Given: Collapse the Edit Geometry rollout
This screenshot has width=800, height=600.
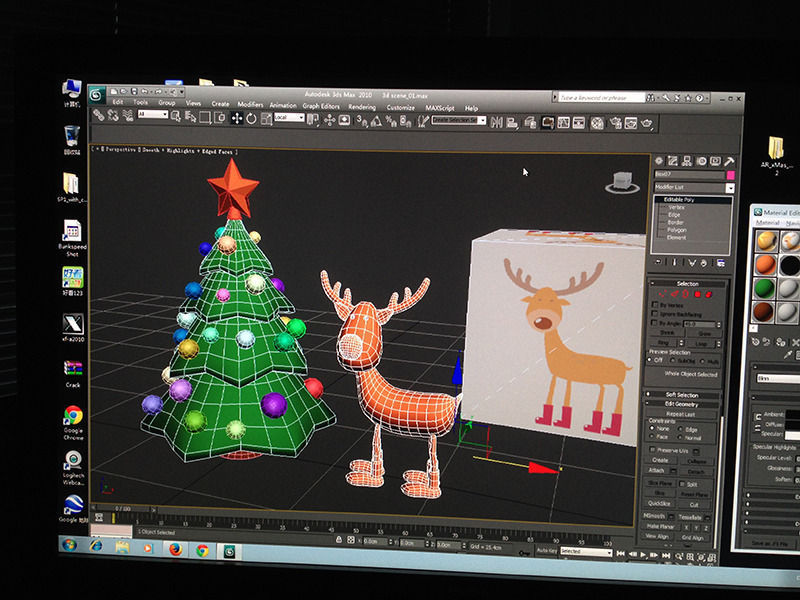Looking at the screenshot, I should 682,404.
